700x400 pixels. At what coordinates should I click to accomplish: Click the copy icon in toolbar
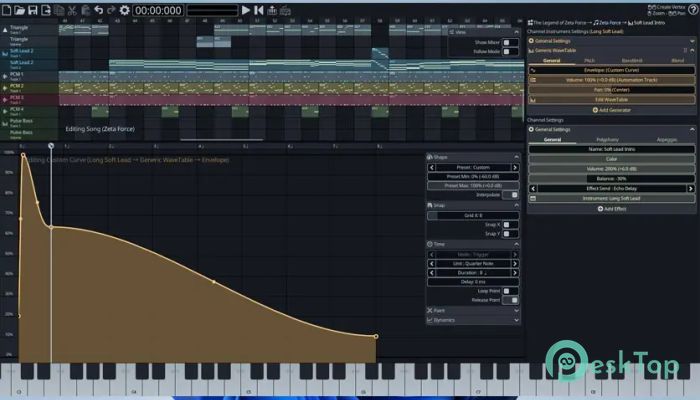tap(59, 10)
